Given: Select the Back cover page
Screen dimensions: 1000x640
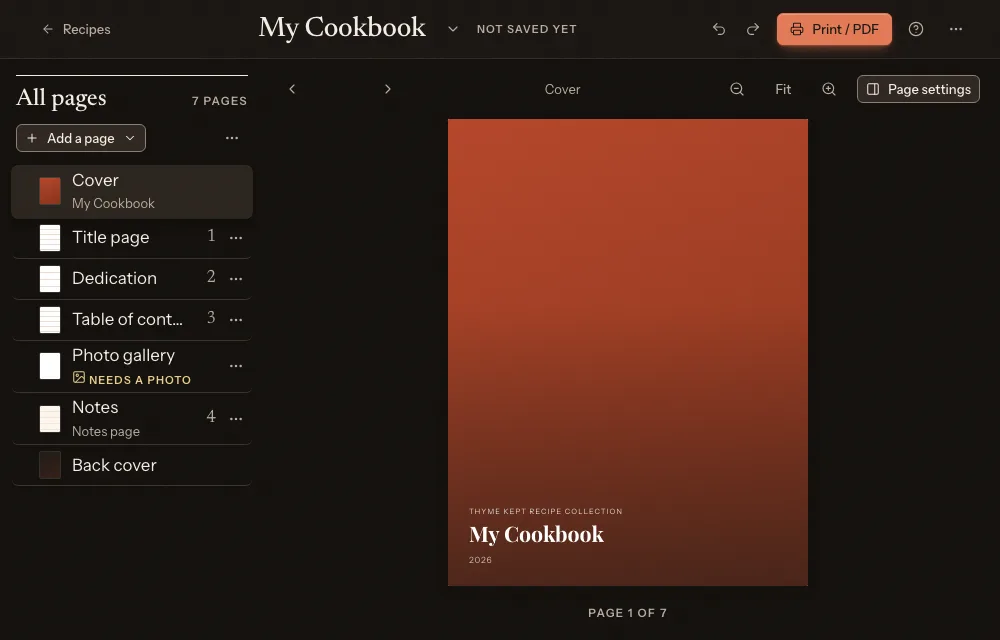Looking at the screenshot, I should point(132,465).
